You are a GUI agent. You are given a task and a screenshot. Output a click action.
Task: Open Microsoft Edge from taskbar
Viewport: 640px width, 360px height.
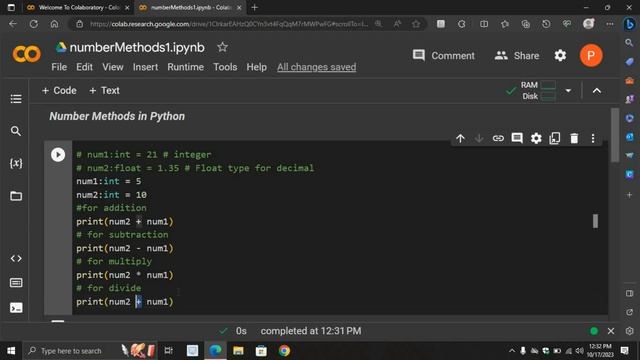click(x=215, y=351)
